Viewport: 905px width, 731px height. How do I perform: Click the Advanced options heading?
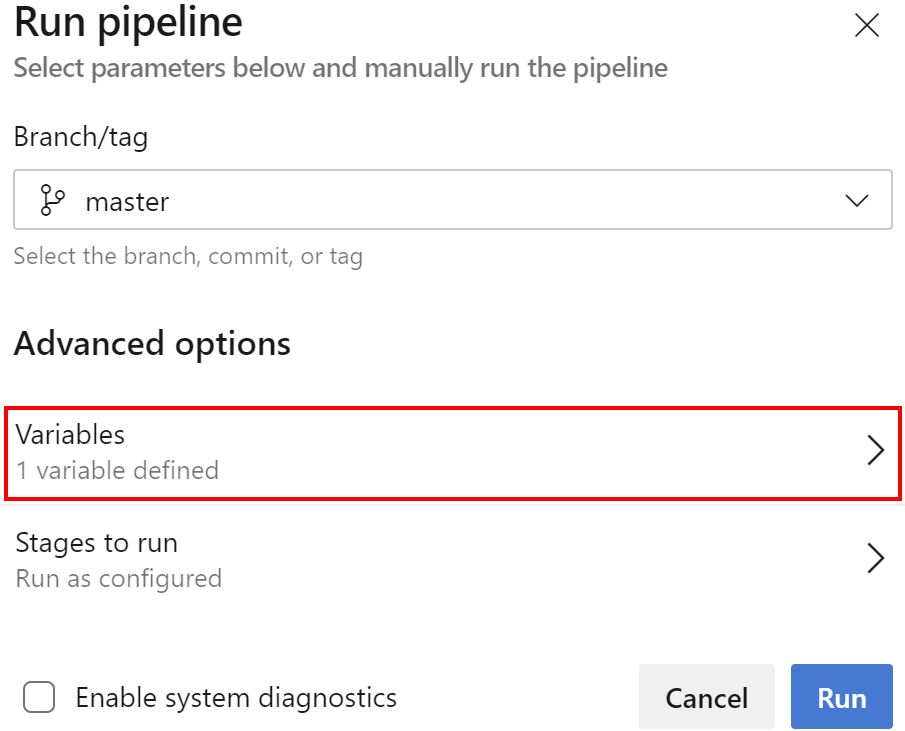coord(152,344)
